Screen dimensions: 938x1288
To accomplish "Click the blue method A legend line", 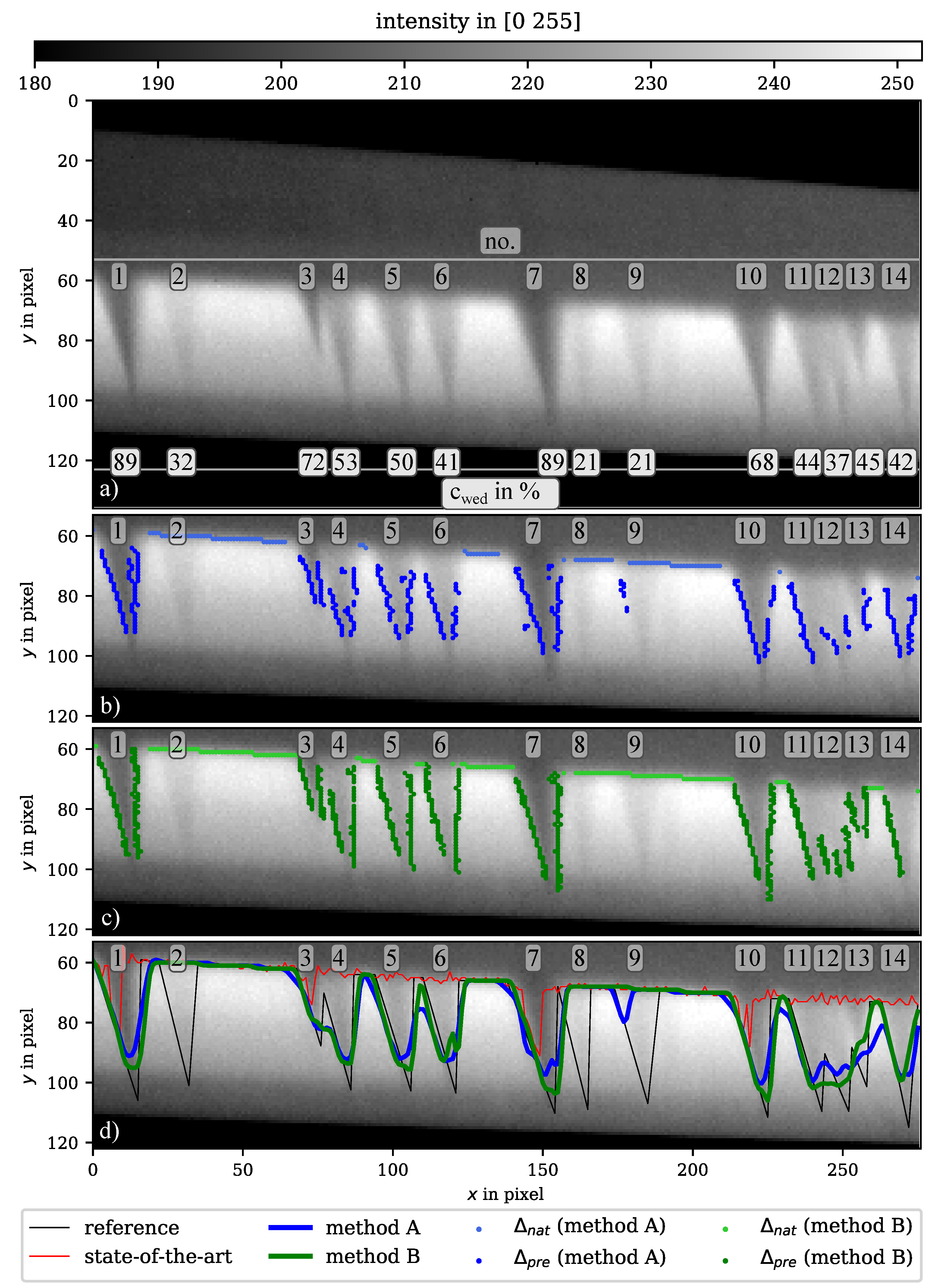I will point(290,1228).
